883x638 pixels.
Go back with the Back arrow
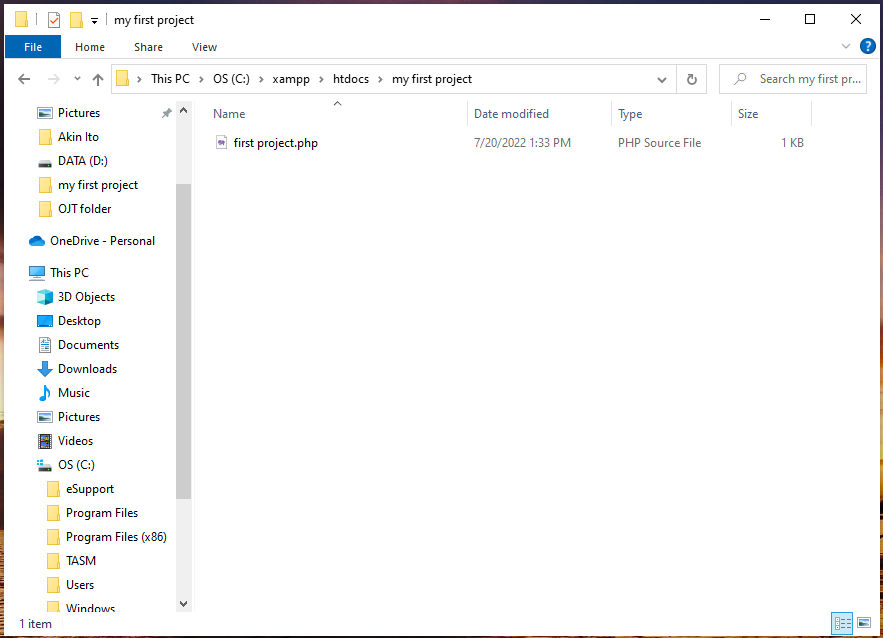point(24,79)
